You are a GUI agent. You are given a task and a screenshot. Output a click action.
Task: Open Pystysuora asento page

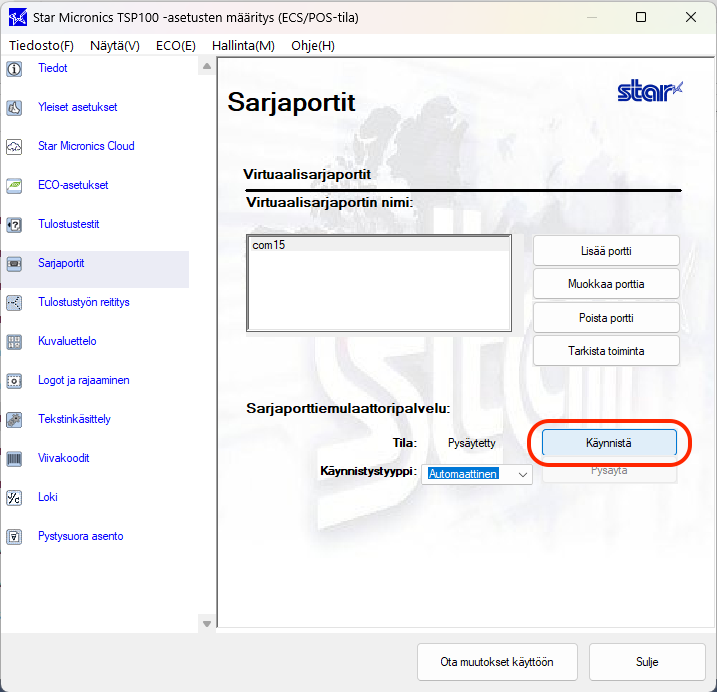(80, 536)
